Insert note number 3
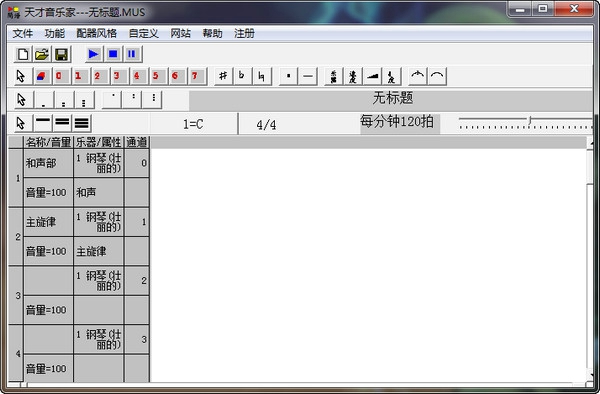Image resolution: width=600 pixels, height=394 pixels. pos(119,76)
